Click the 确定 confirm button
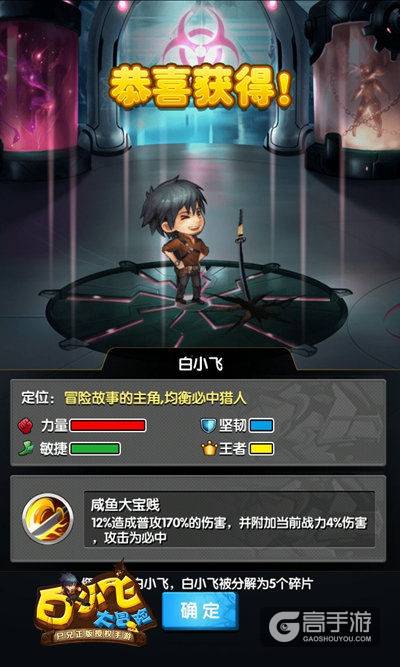This screenshot has width=400, height=667. [200, 610]
